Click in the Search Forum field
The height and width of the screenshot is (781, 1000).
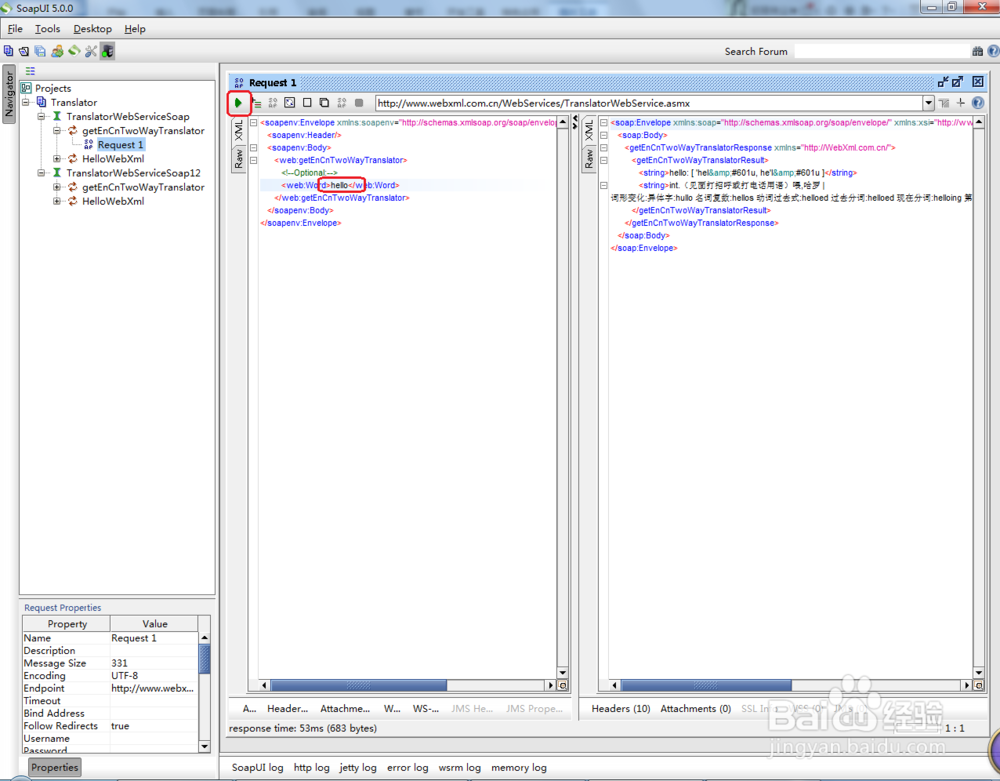pyautogui.click(x=881, y=51)
